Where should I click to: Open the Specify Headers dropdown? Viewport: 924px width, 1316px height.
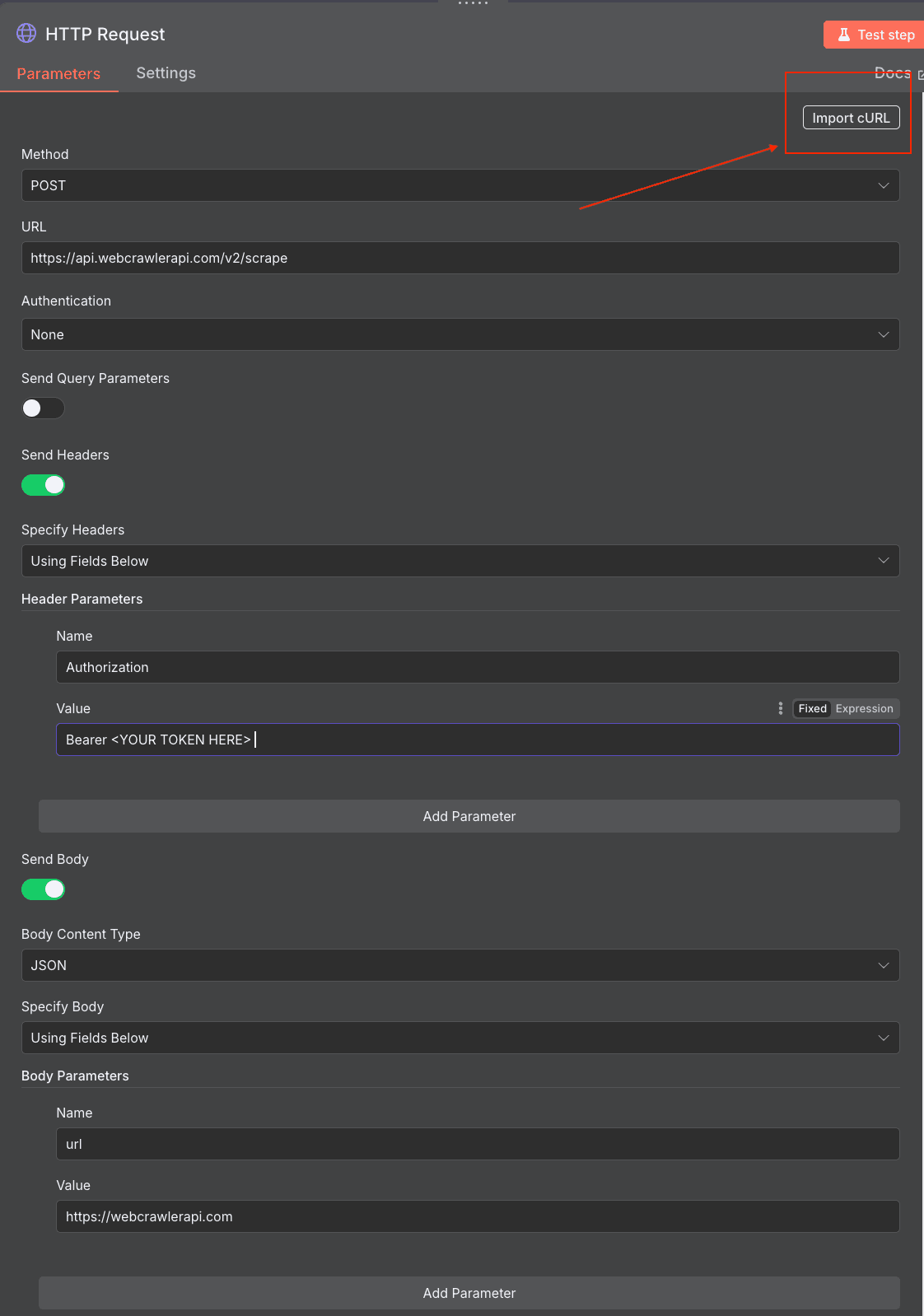click(460, 561)
